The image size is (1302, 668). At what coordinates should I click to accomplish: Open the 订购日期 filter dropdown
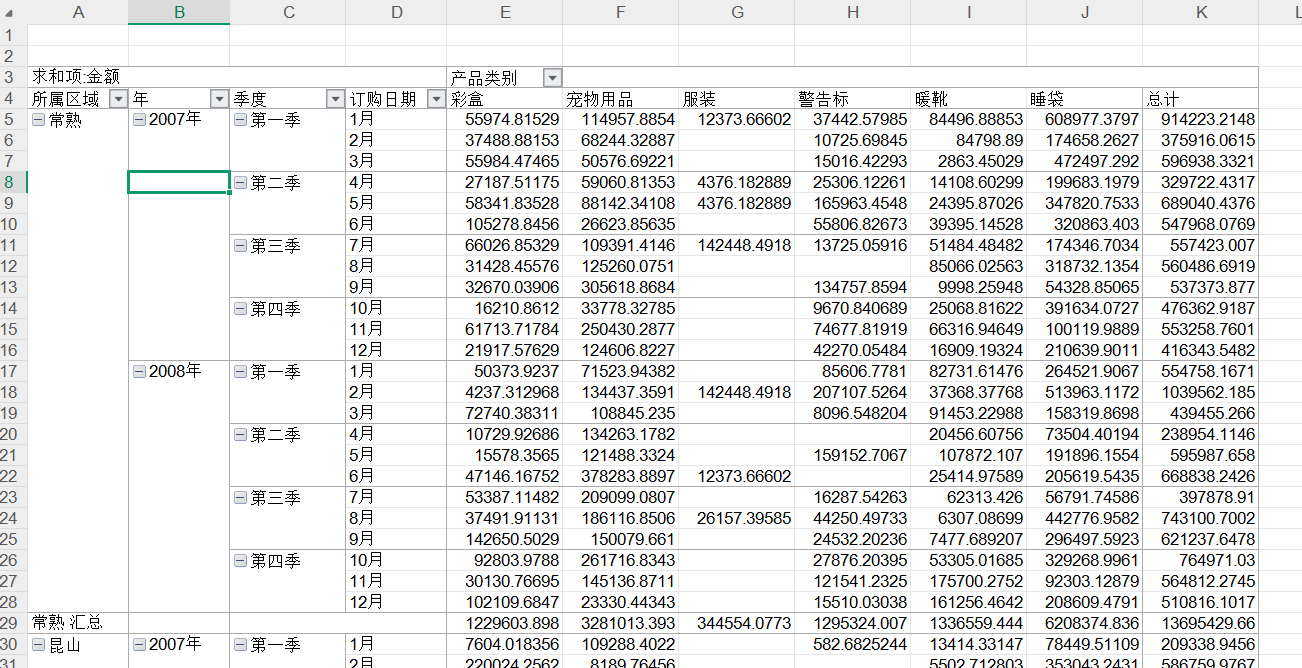[436, 99]
